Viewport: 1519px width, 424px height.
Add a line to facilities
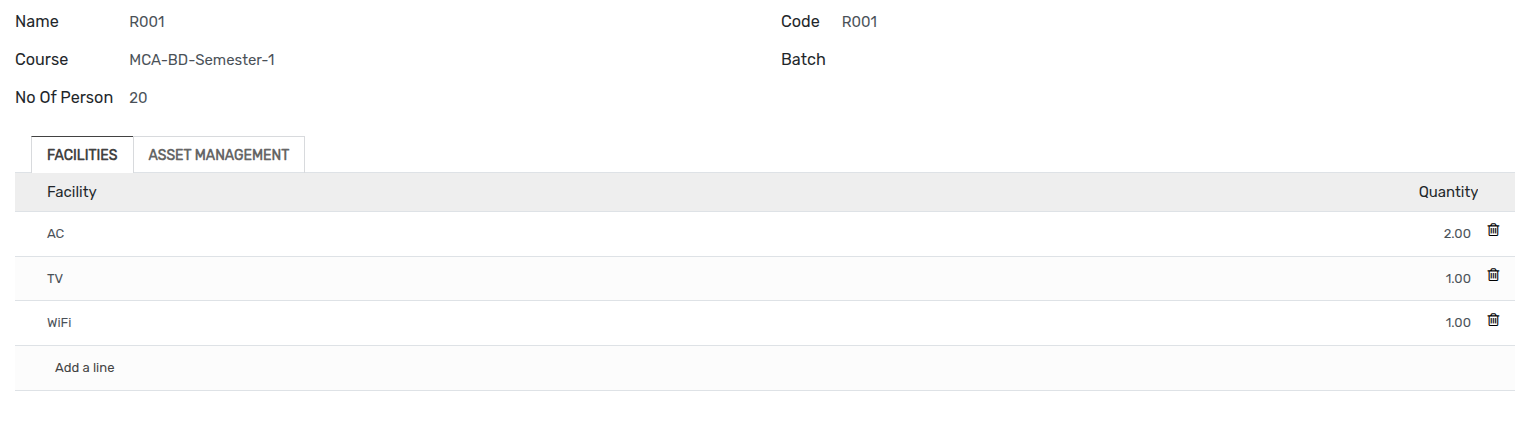[85, 368]
